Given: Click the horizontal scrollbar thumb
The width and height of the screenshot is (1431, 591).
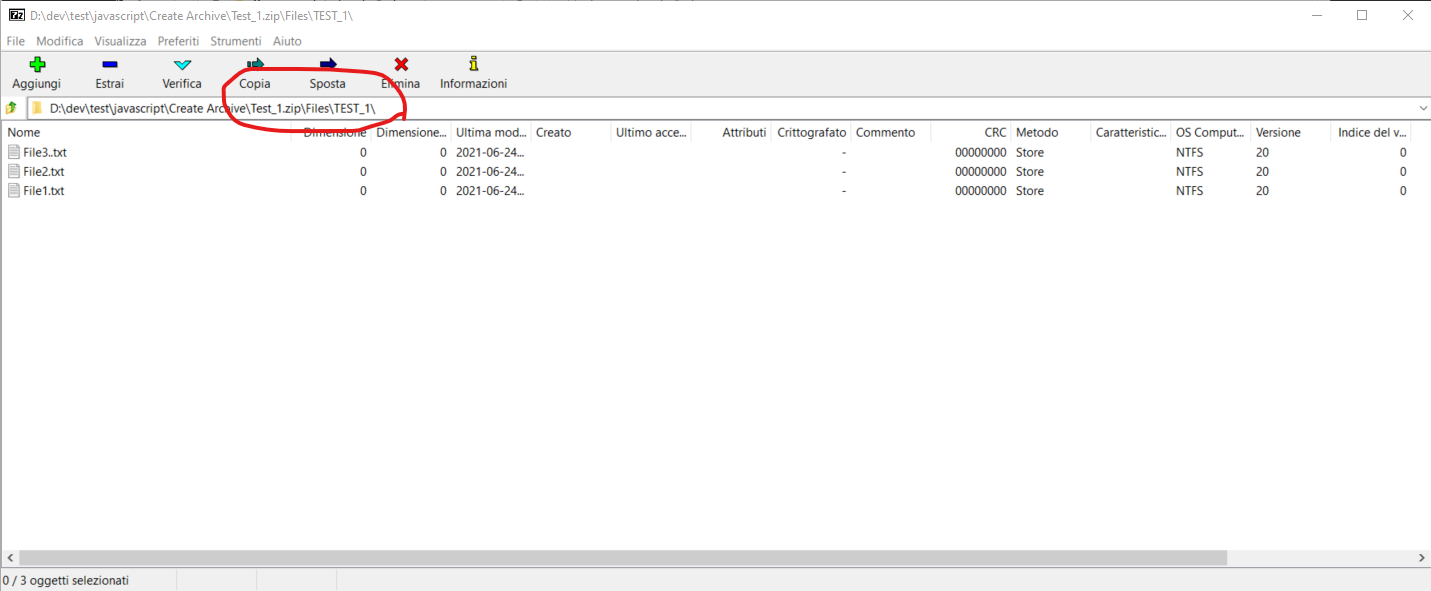Looking at the screenshot, I should click(x=623, y=558).
